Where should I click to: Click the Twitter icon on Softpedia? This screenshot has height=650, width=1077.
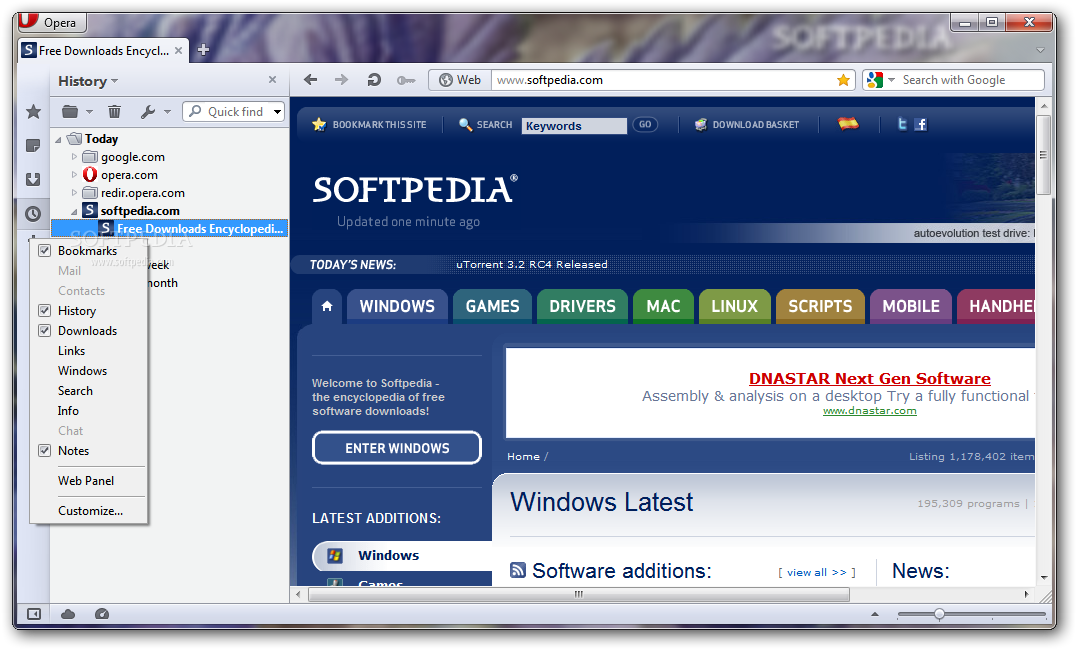coord(902,124)
